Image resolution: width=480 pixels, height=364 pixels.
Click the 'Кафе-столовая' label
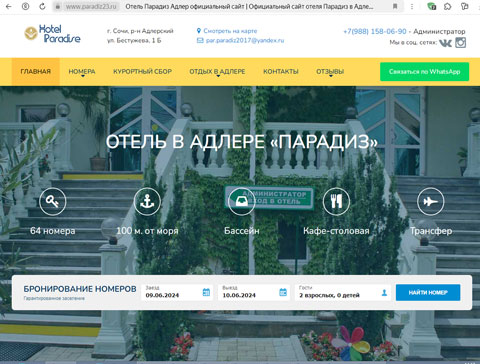point(336,231)
